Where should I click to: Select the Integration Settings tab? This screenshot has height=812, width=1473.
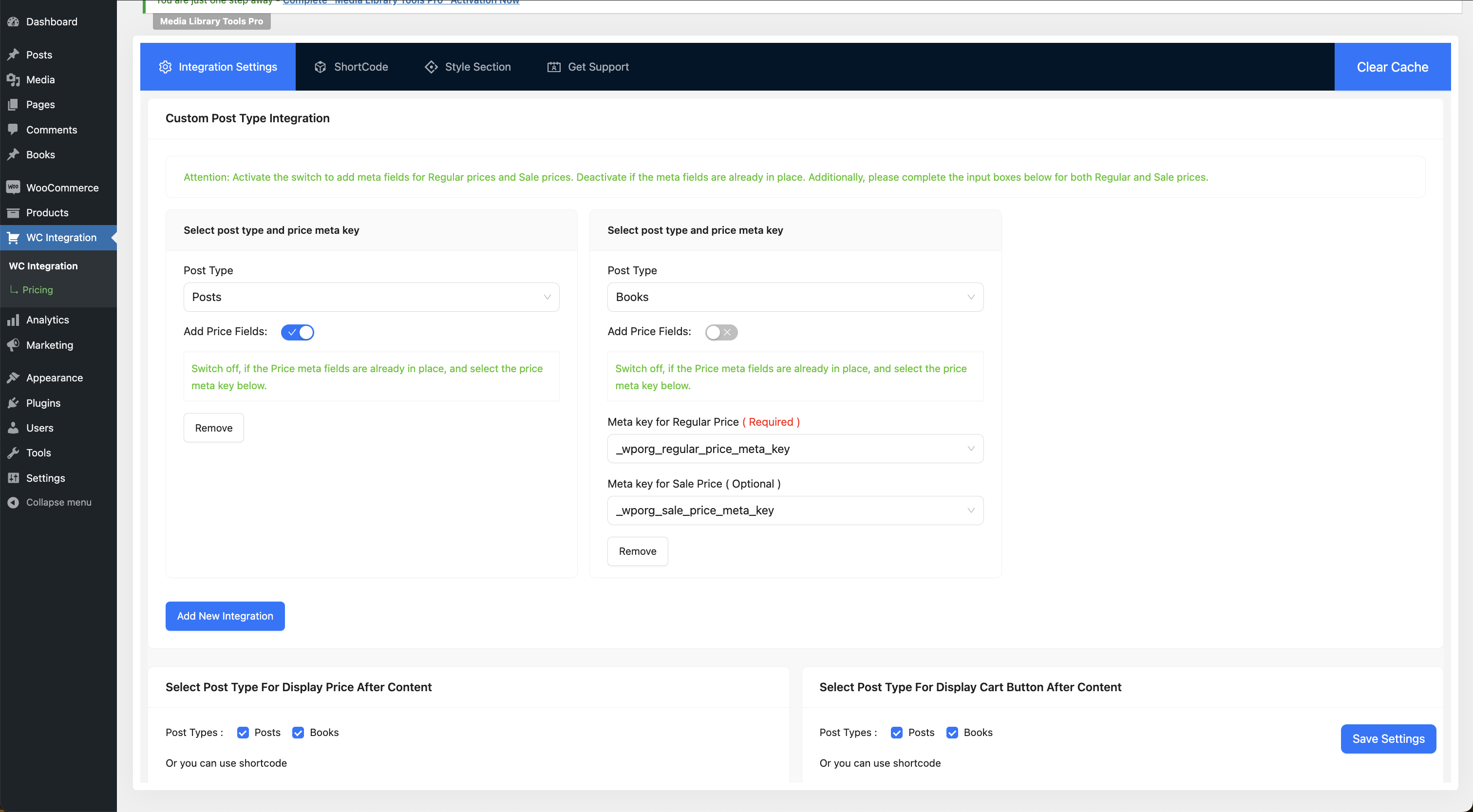(x=218, y=67)
